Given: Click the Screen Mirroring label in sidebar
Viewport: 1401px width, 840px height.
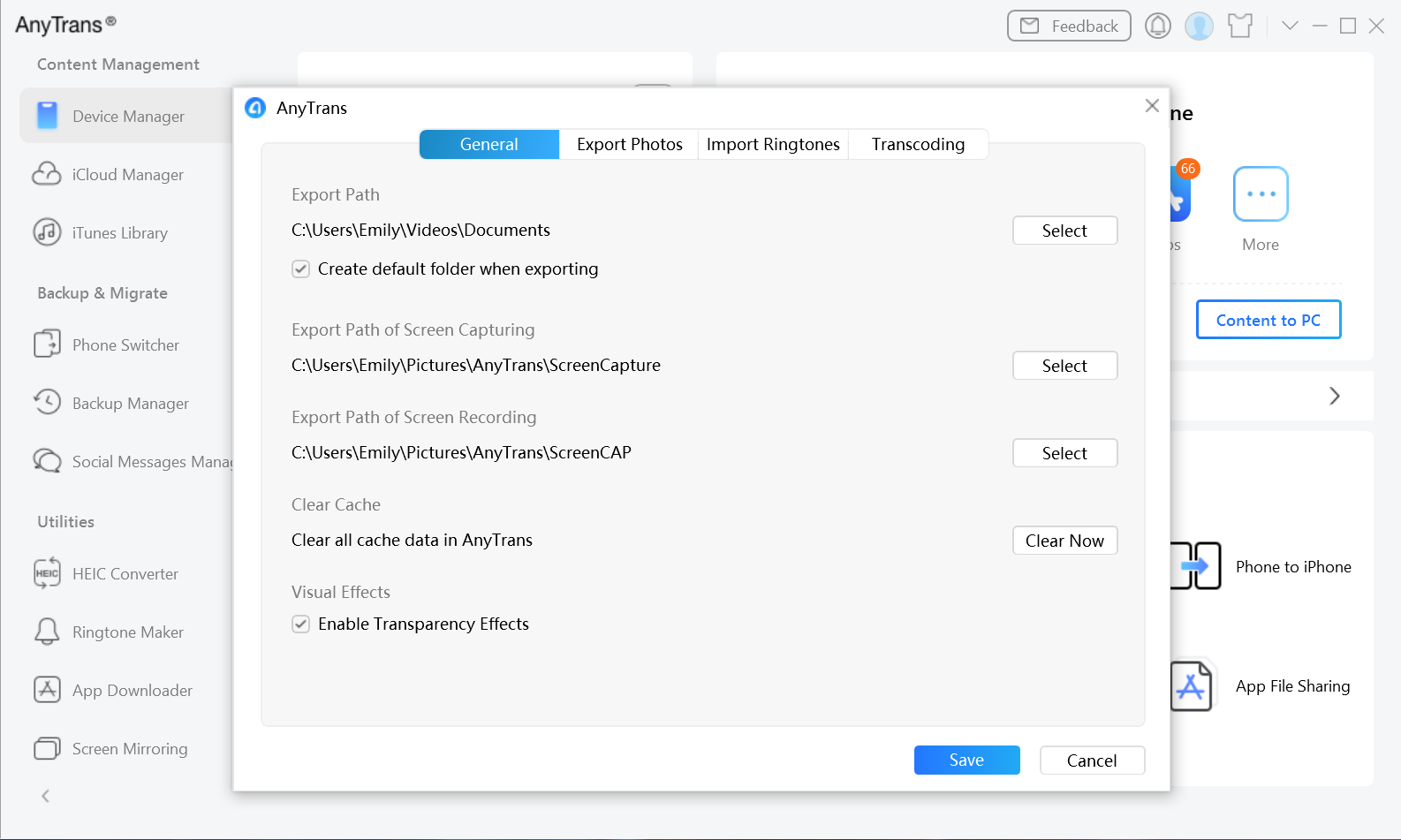Looking at the screenshot, I should coord(130,749).
